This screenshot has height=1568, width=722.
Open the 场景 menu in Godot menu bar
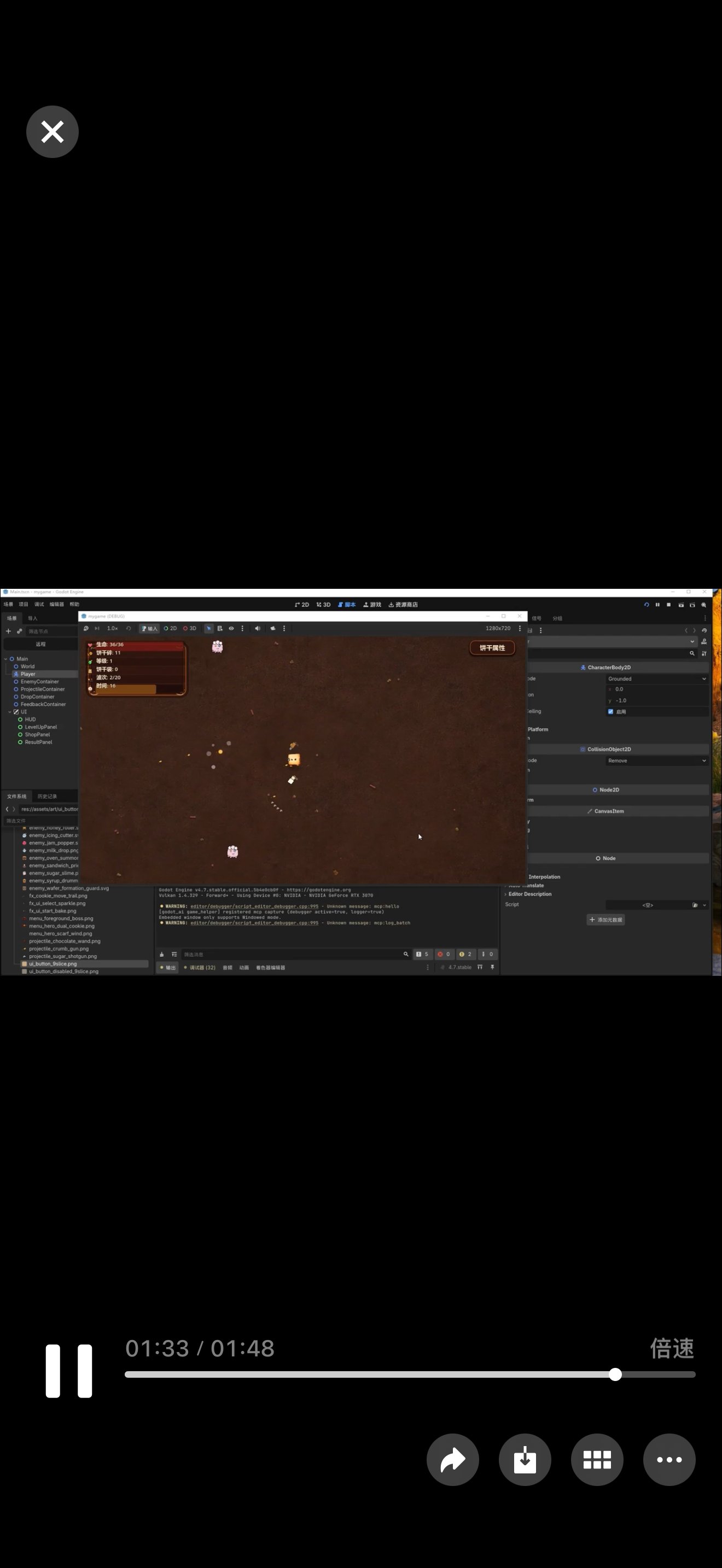click(x=9, y=605)
